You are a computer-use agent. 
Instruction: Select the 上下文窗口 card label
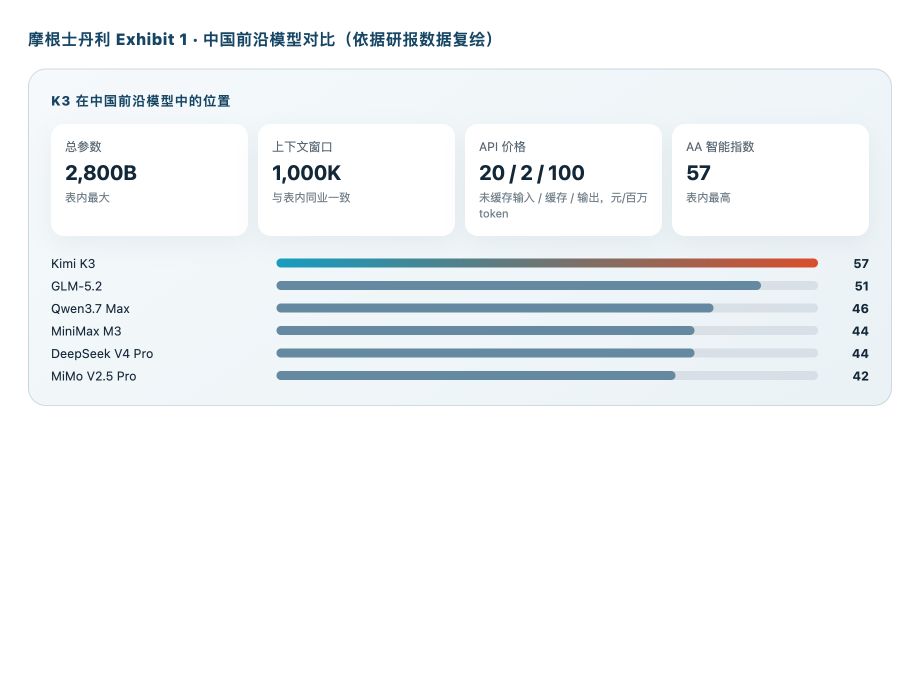302,147
